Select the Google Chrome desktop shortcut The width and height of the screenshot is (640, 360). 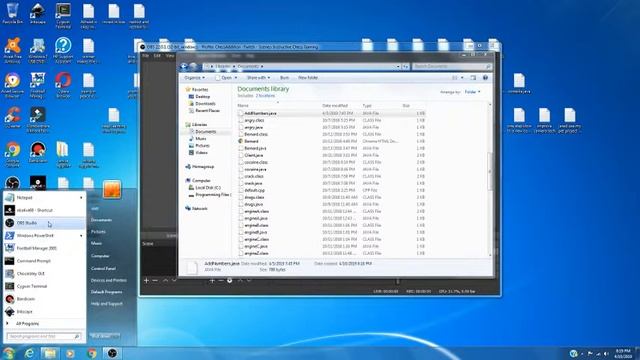(x=12, y=154)
